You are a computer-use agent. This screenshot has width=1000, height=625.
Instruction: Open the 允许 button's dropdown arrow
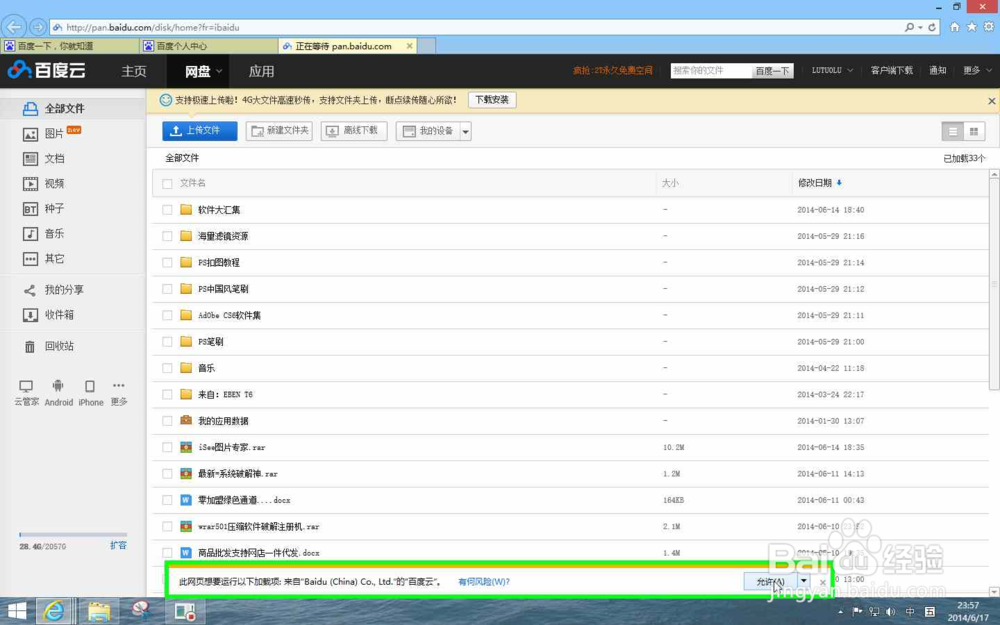(804, 580)
